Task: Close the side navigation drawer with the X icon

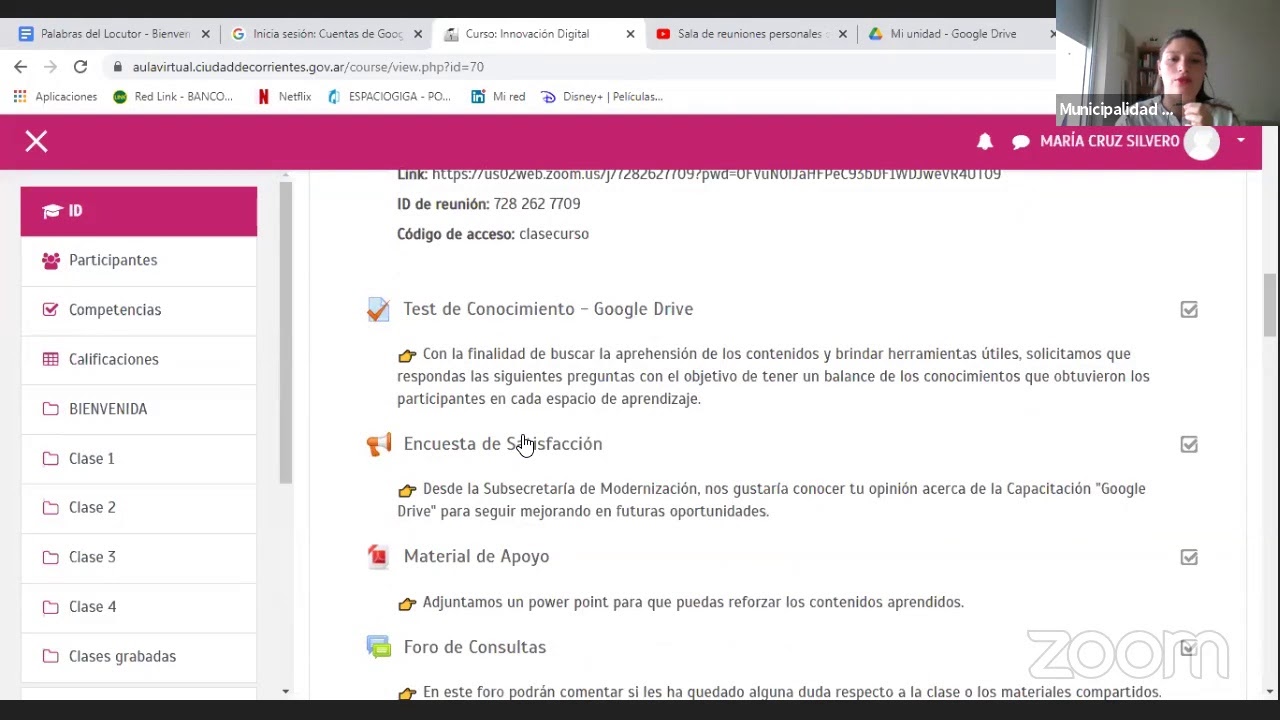Action: (36, 142)
